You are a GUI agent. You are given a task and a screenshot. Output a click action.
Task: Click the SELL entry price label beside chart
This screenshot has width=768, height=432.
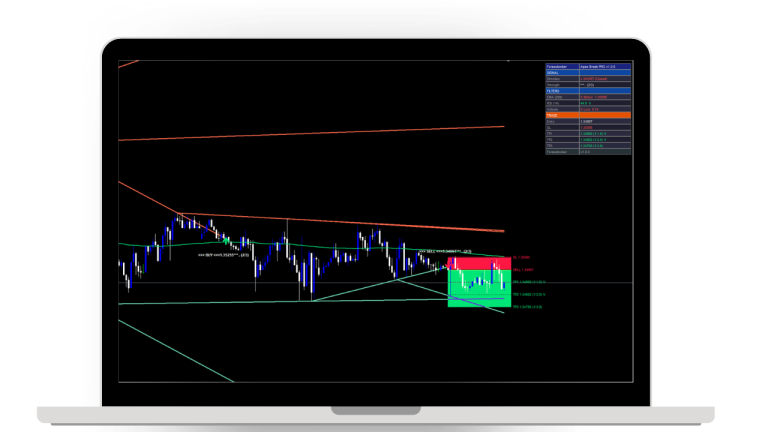click(523, 270)
